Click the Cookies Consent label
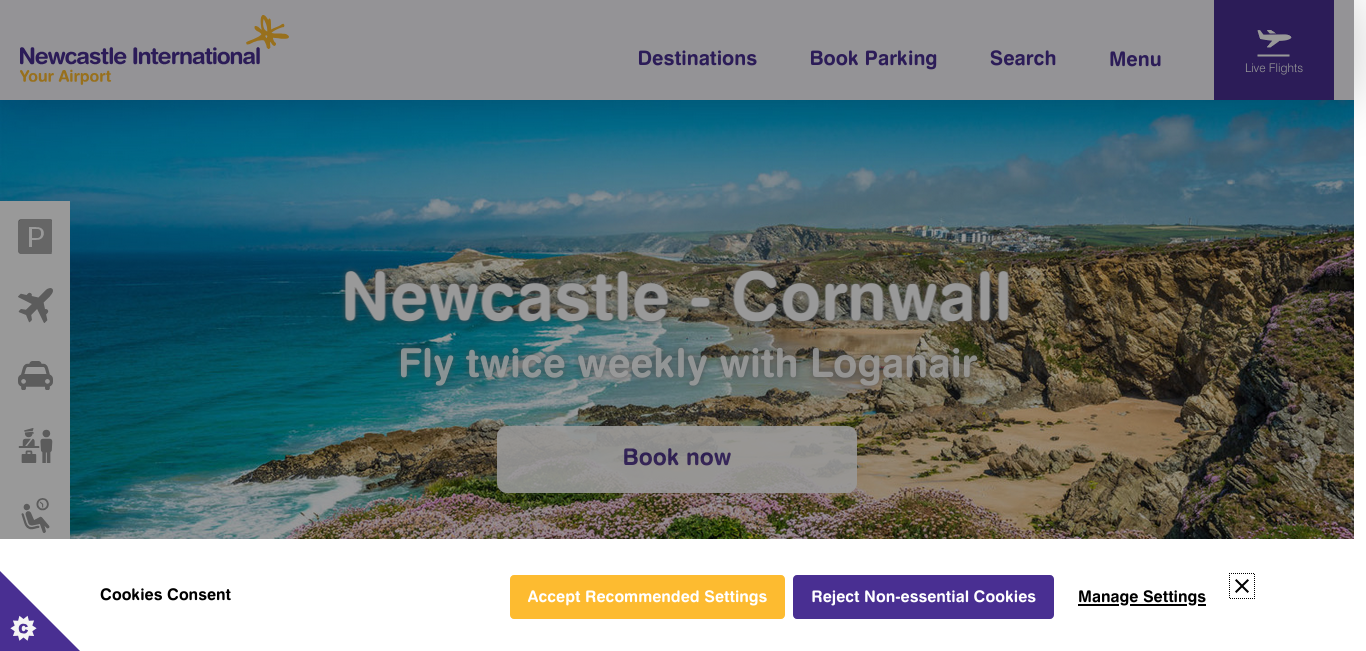 click(x=165, y=594)
